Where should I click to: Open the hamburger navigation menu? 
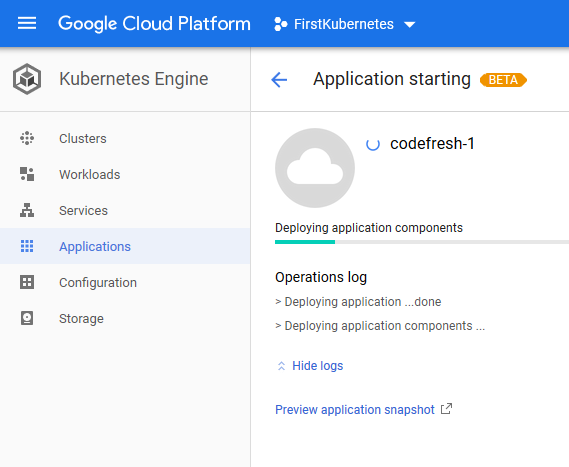(x=27, y=24)
